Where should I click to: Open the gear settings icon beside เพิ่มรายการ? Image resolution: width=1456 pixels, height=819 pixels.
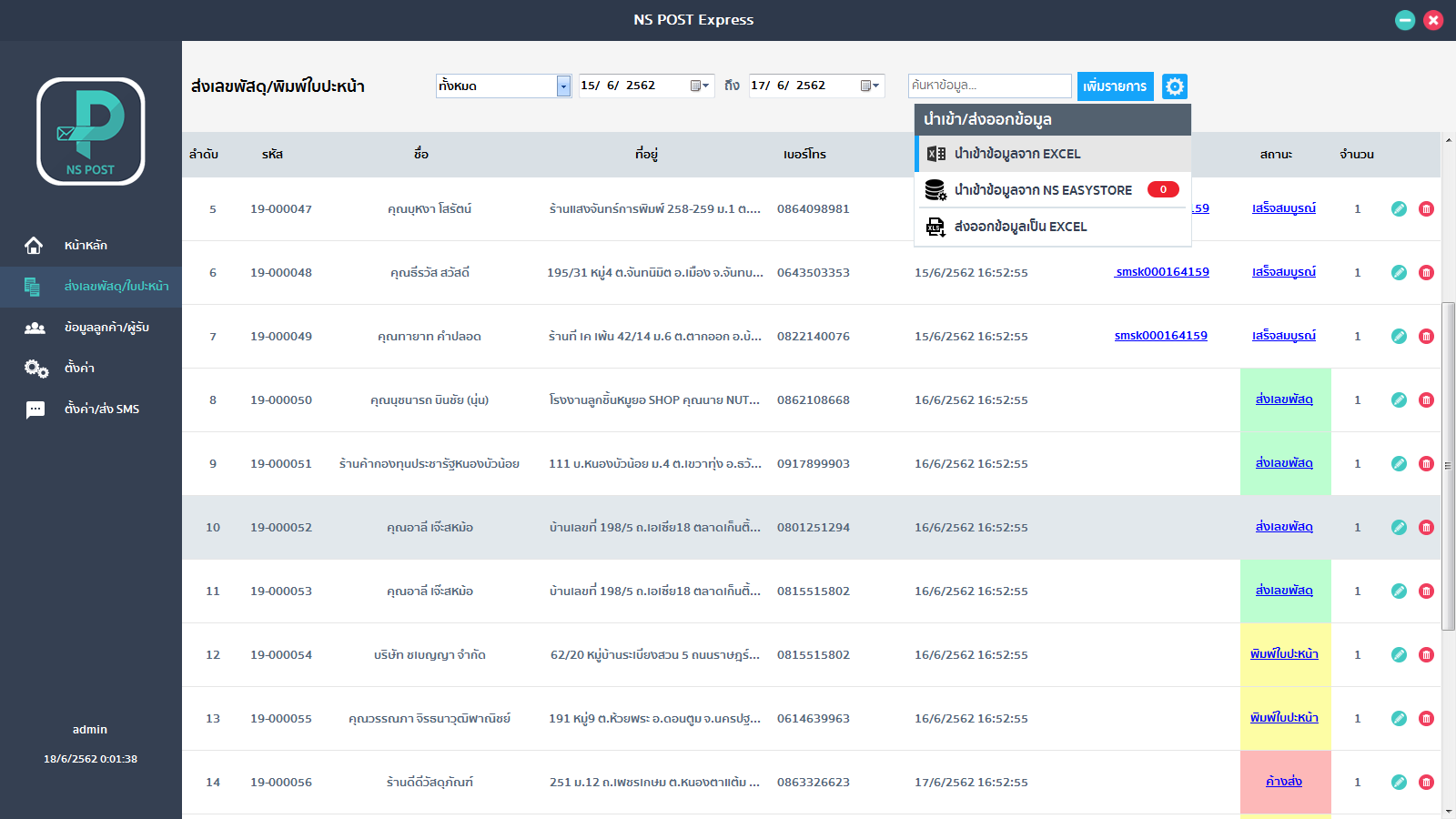tap(1175, 86)
